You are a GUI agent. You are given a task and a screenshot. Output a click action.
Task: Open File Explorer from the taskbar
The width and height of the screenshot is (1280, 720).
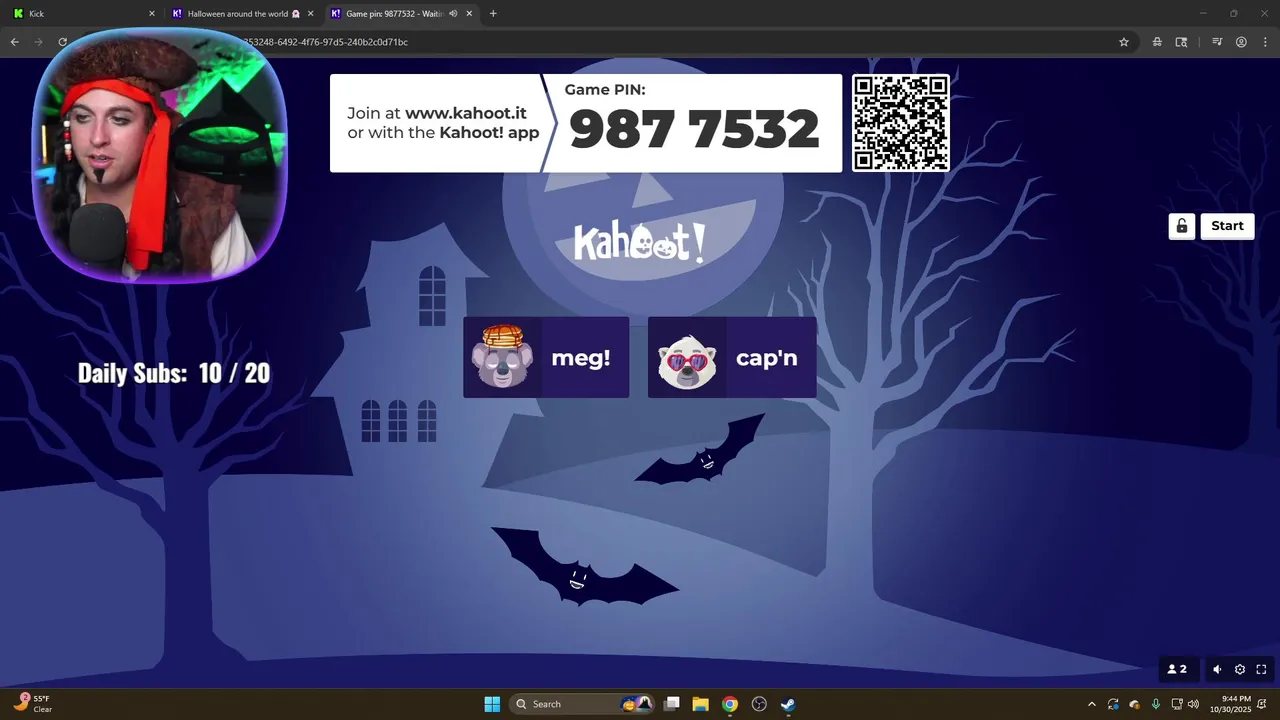click(701, 704)
